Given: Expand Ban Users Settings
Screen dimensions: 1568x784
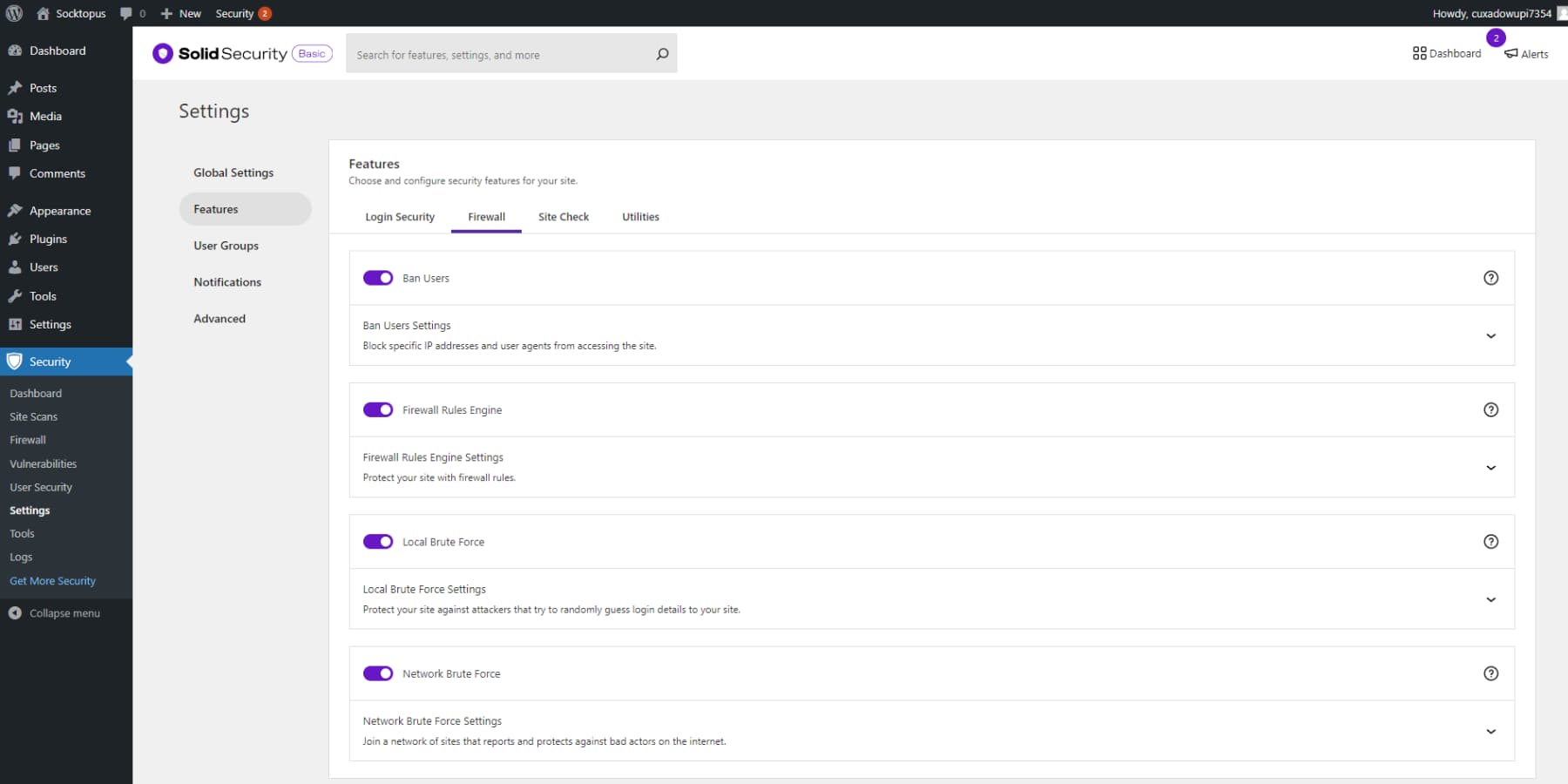Looking at the screenshot, I should pos(1491,335).
